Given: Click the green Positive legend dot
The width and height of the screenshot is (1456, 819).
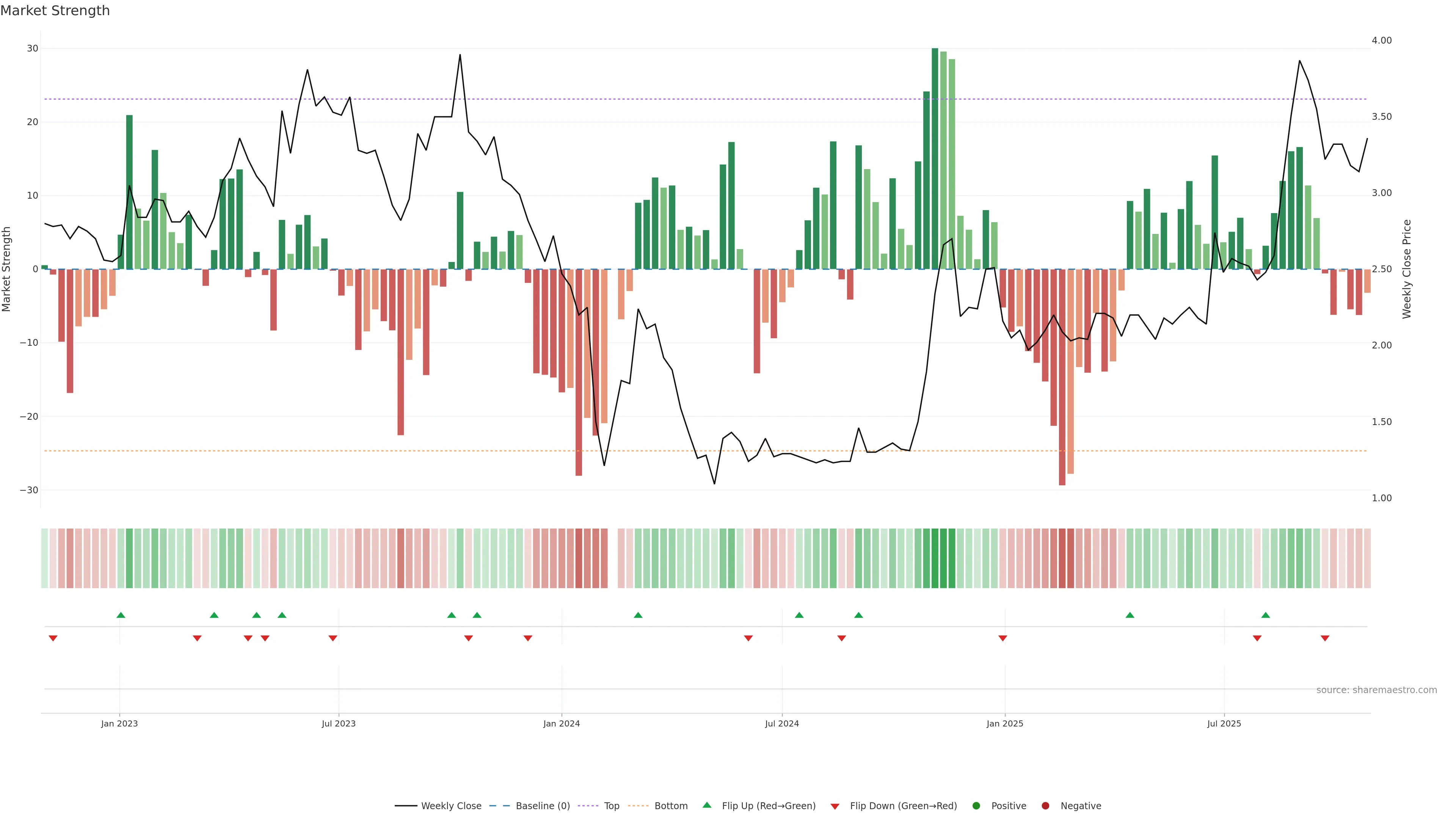Looking at the screenshot, I should 976,805.
